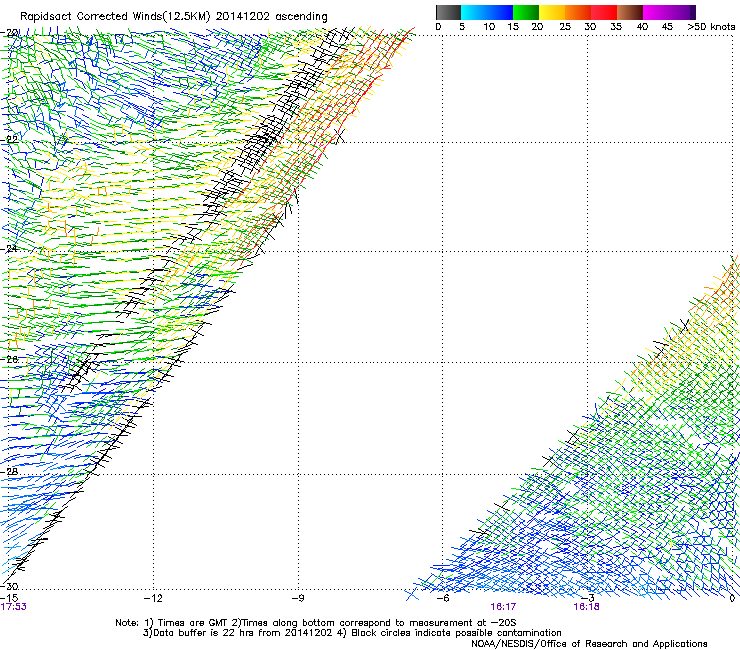The image size is (740, 650).
Task: Click the gray 0-5 knots color swatch
Action: click(x=448, y=12)
